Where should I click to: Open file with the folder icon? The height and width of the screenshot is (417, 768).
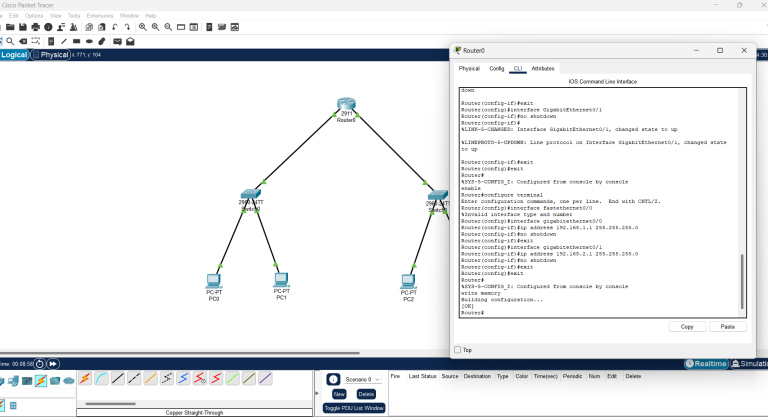(10, 27)
